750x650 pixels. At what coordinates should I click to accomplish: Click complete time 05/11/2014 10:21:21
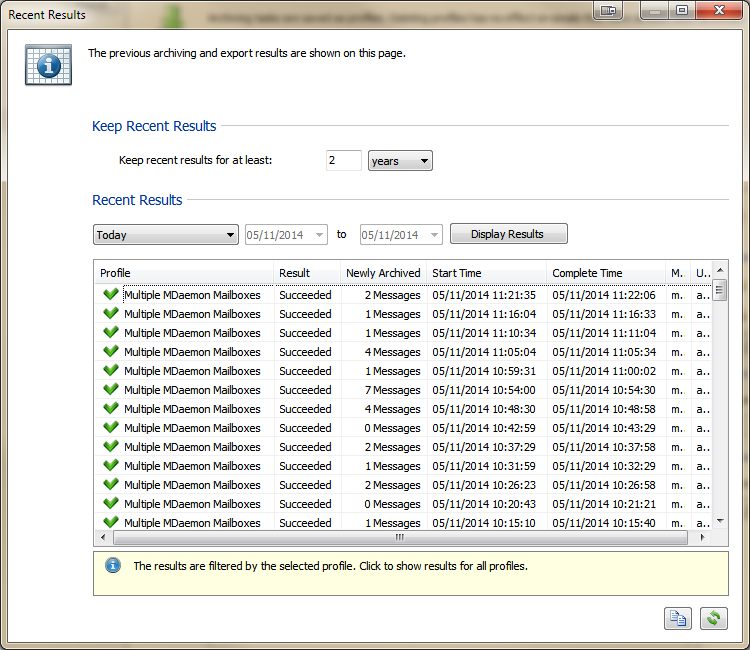click(x=604, y=504)
